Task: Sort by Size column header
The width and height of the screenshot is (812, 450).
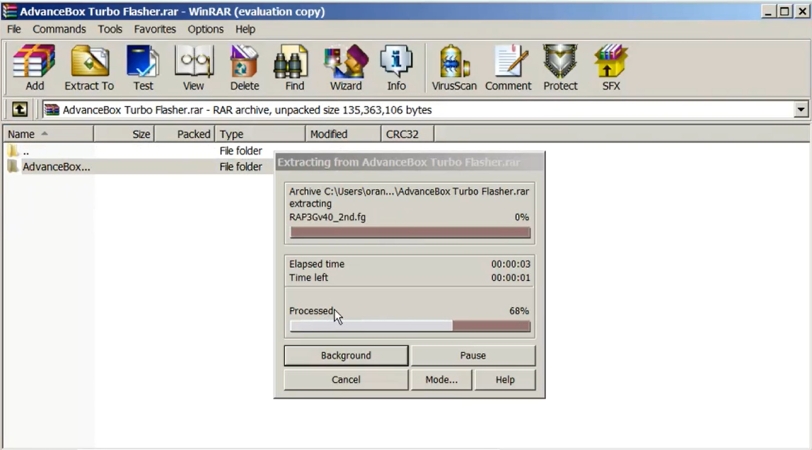Action: (124, 134)
